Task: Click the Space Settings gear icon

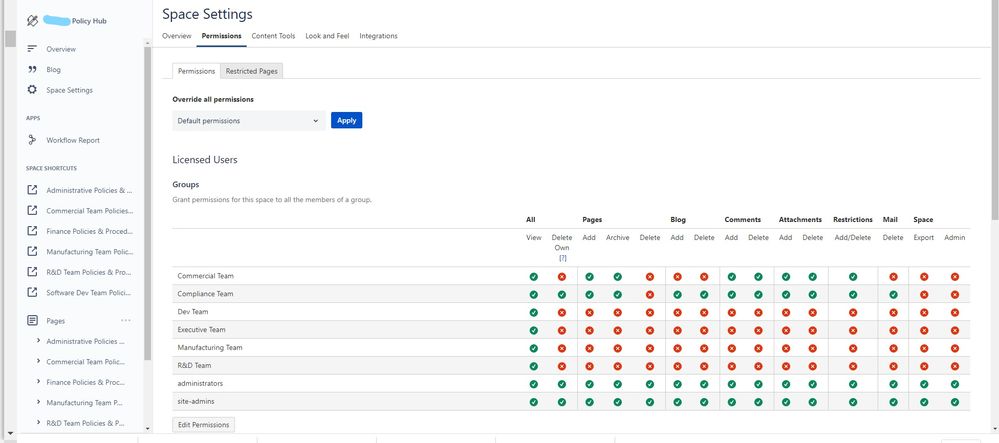Action: (x=32, y=90)
